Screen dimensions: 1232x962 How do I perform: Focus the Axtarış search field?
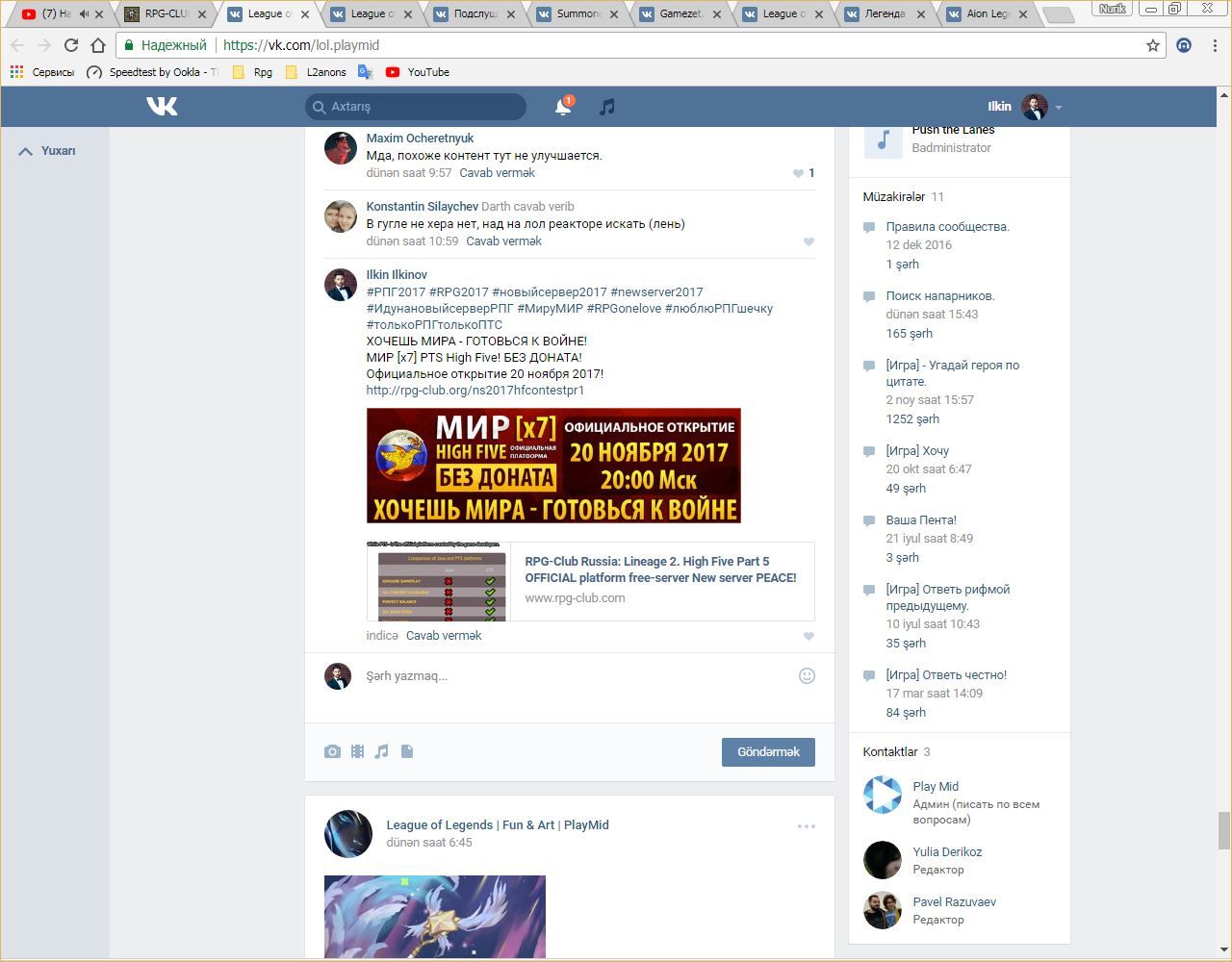tap(416, 107)
